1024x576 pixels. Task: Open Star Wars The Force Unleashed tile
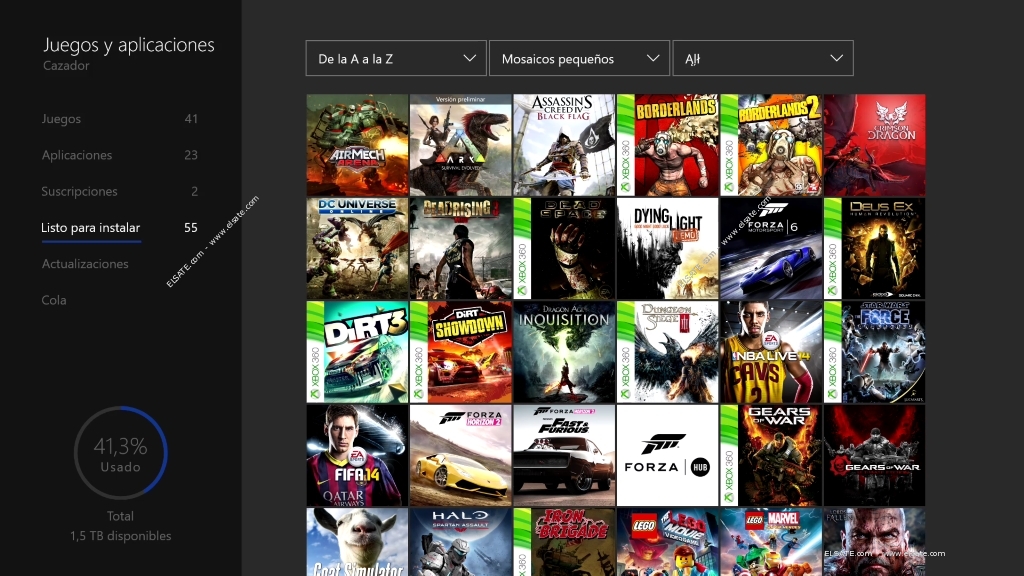874,352
